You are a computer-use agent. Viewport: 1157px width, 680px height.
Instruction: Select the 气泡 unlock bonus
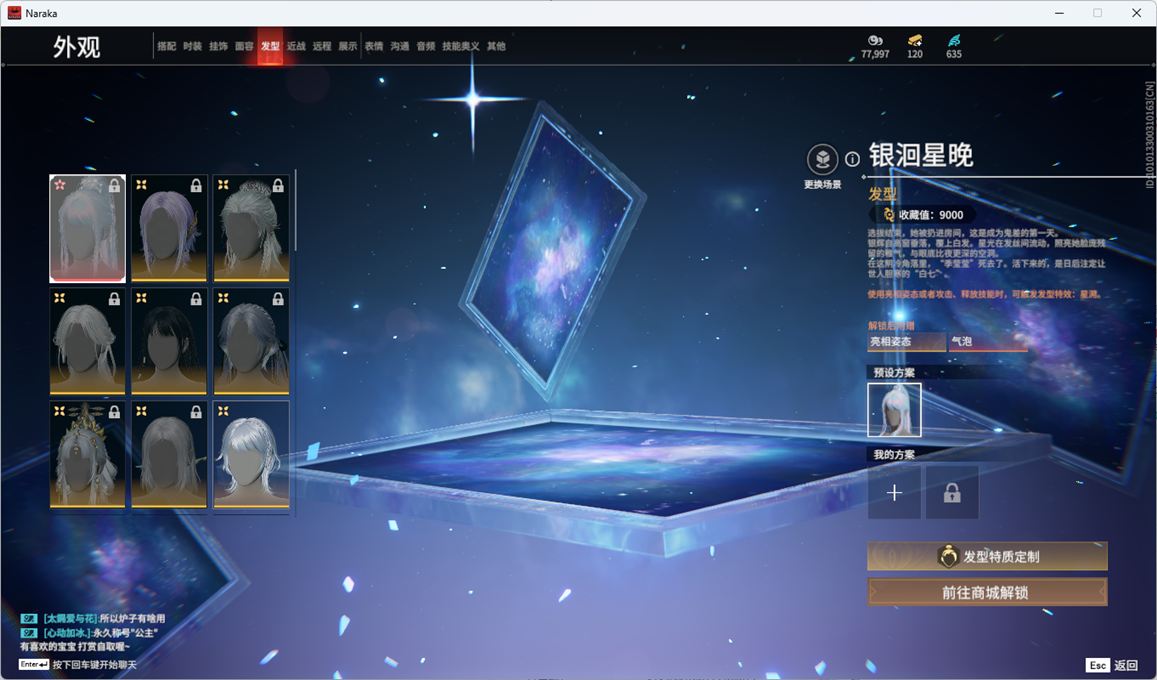(988, 342)
